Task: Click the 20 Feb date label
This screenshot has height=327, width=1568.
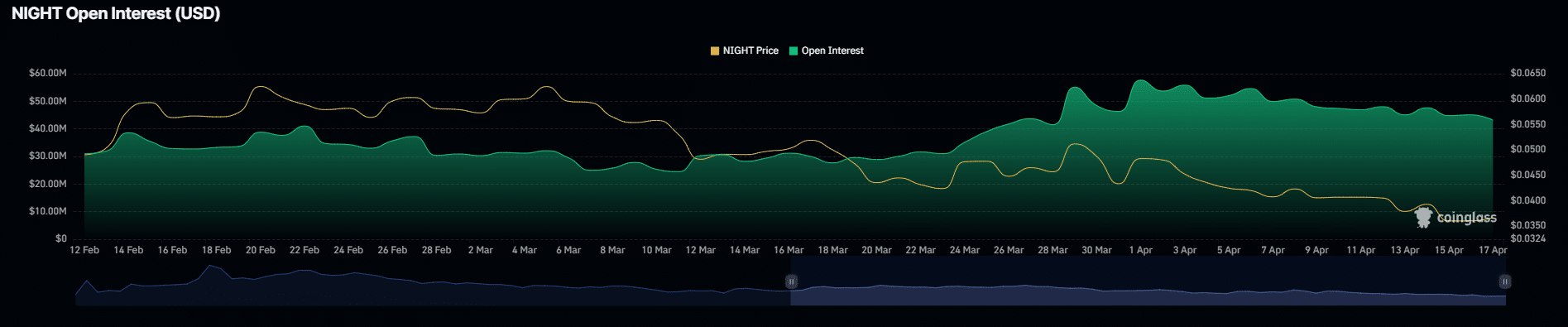Action: [x=261, y=250]
